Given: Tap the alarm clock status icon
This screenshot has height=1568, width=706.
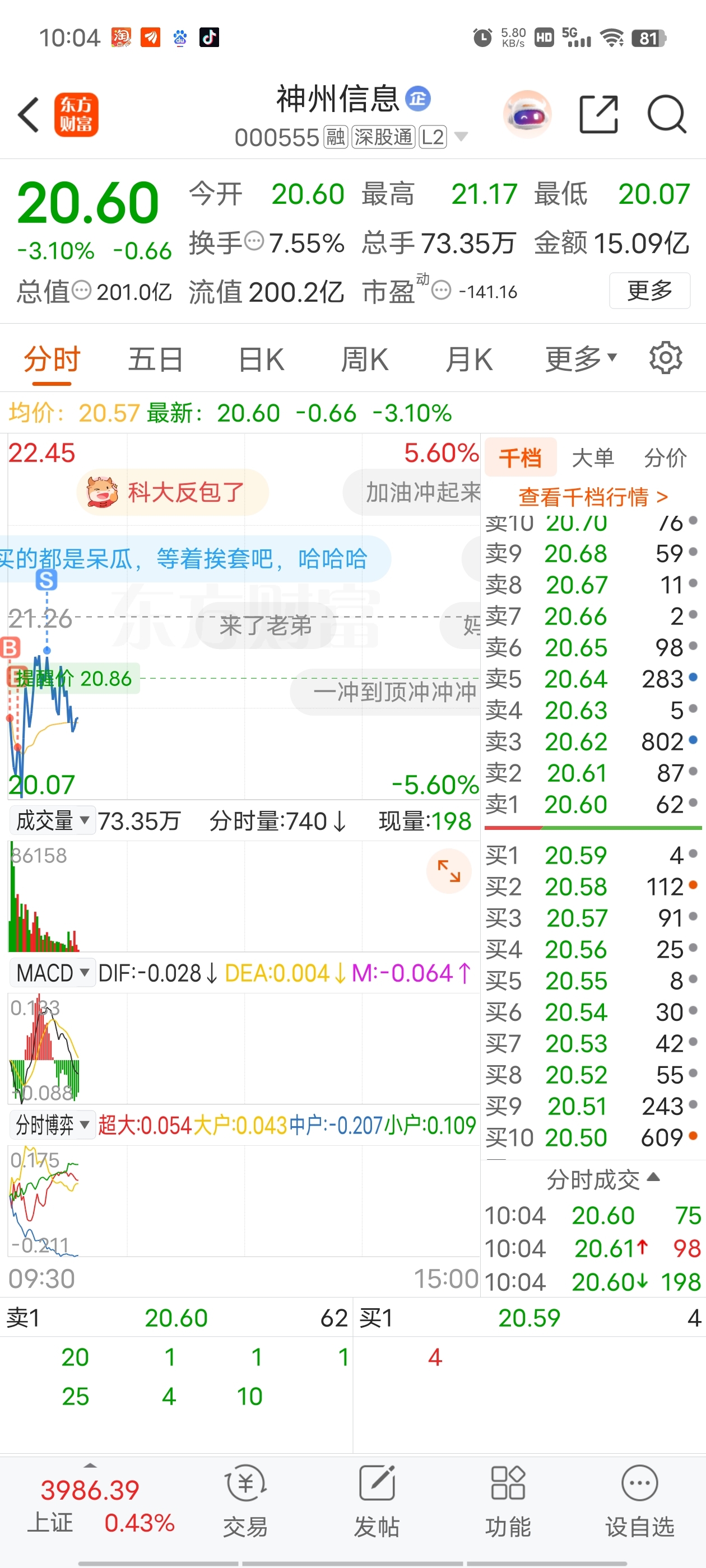Looking at the screenshot, I should click(x=482, y=38).
